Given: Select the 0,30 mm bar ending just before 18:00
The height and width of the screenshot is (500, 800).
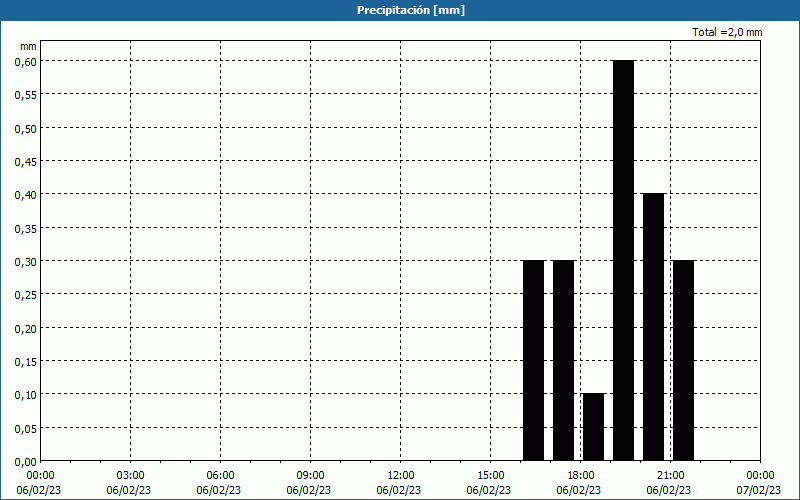Looking at the screenshot, I should tap(563, 360).
